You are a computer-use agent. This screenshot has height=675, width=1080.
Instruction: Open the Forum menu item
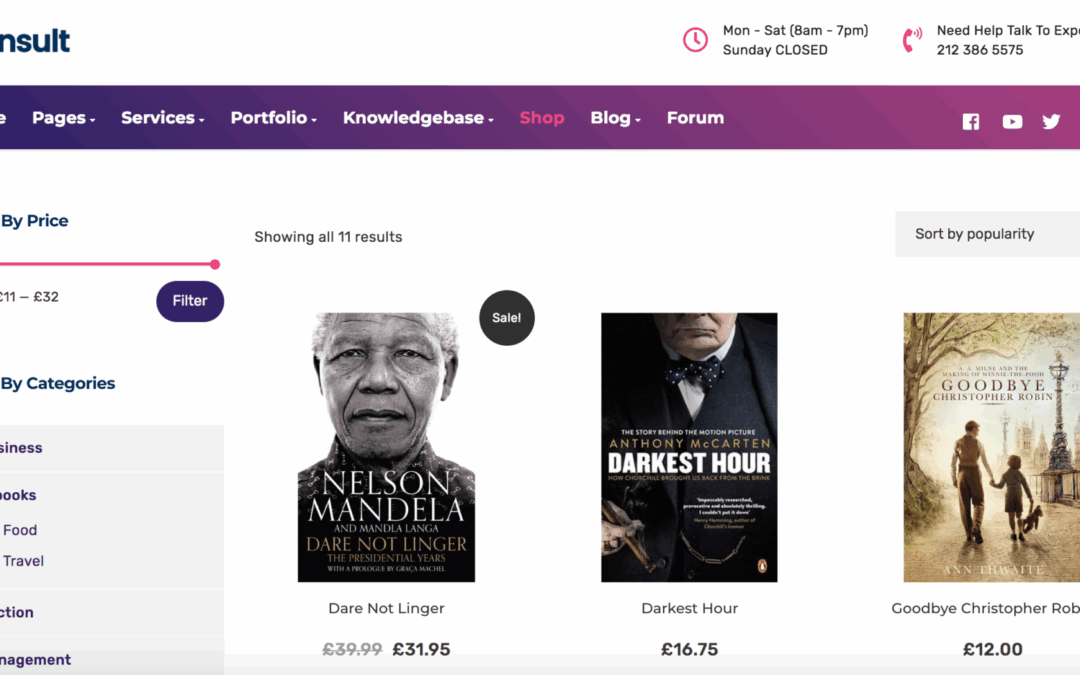pyautogui.click(x=695, y=118)
